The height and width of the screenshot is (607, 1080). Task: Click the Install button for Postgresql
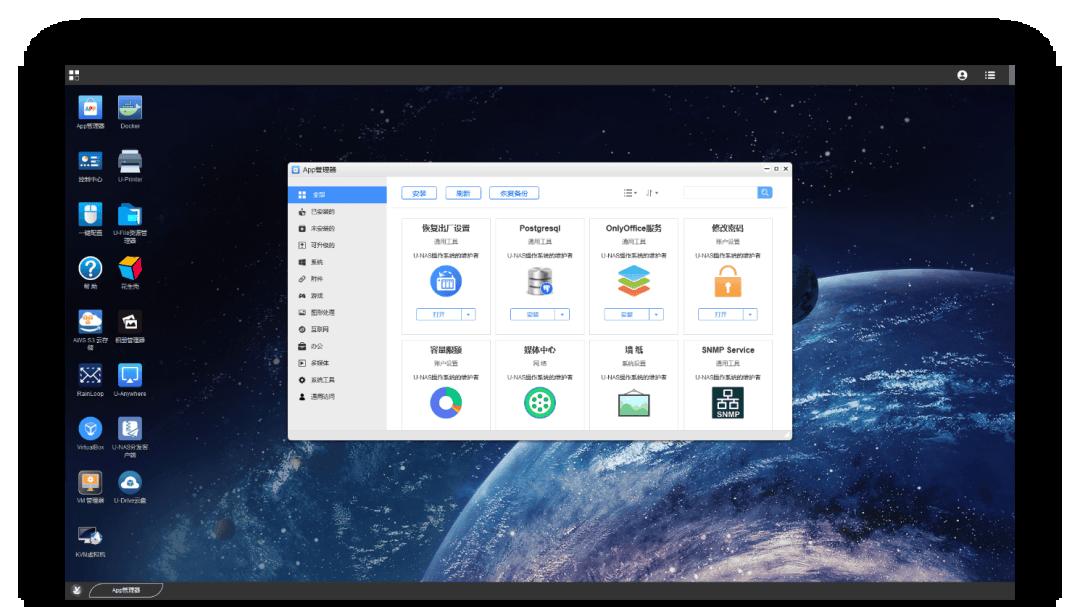(x=532, y=315)
